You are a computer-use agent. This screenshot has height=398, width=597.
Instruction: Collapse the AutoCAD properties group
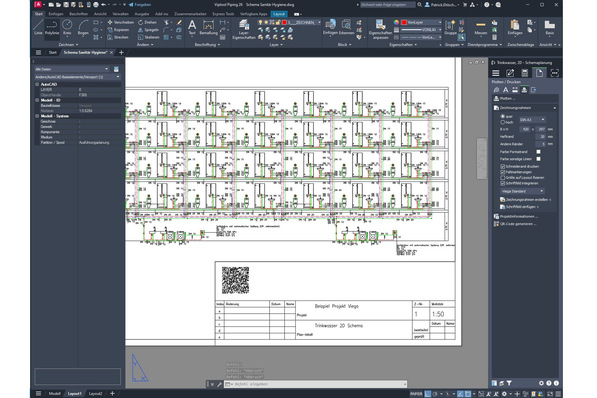[x=37, y=84]
